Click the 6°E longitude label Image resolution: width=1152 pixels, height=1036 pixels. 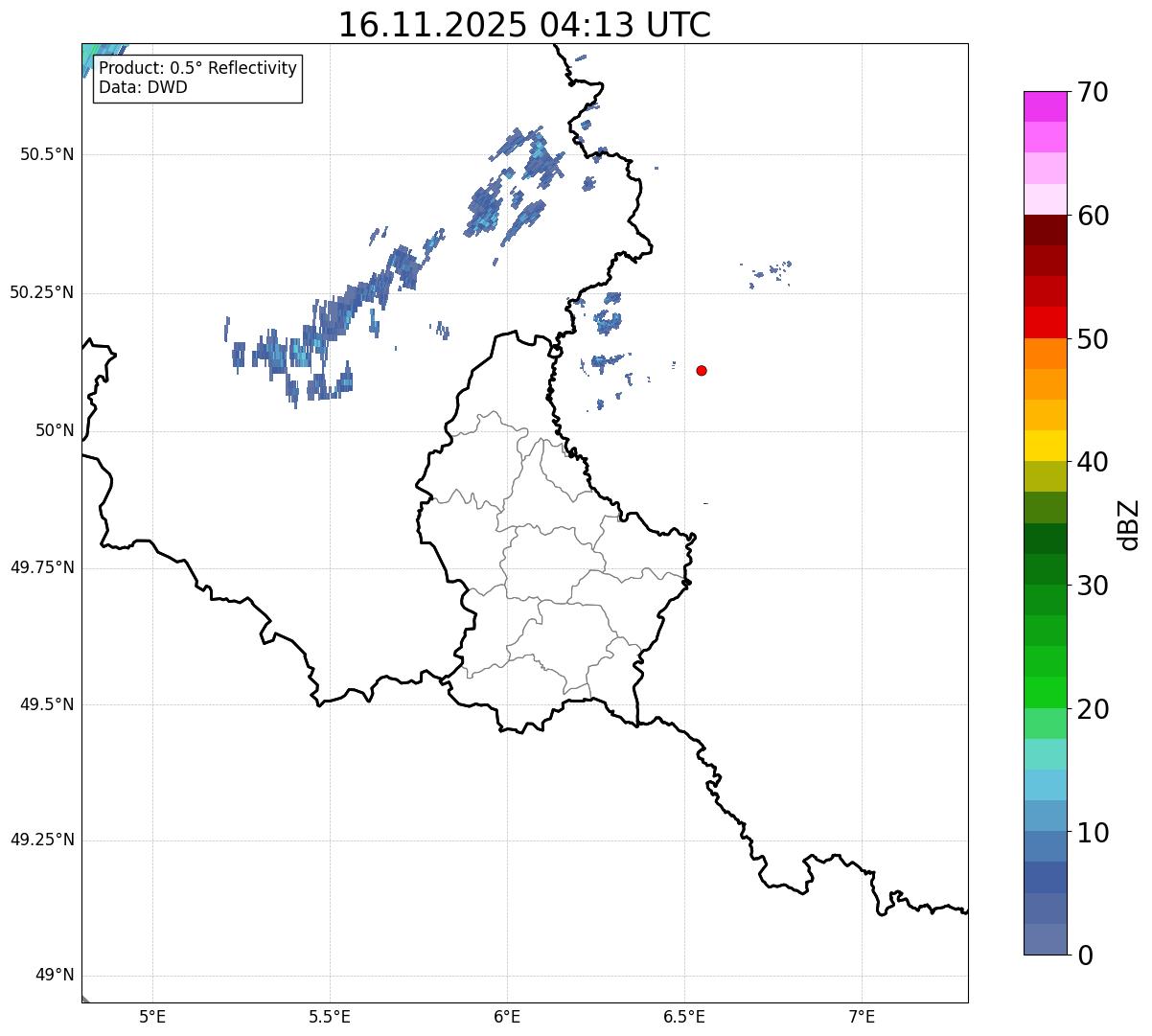(x=507, y=1016)
